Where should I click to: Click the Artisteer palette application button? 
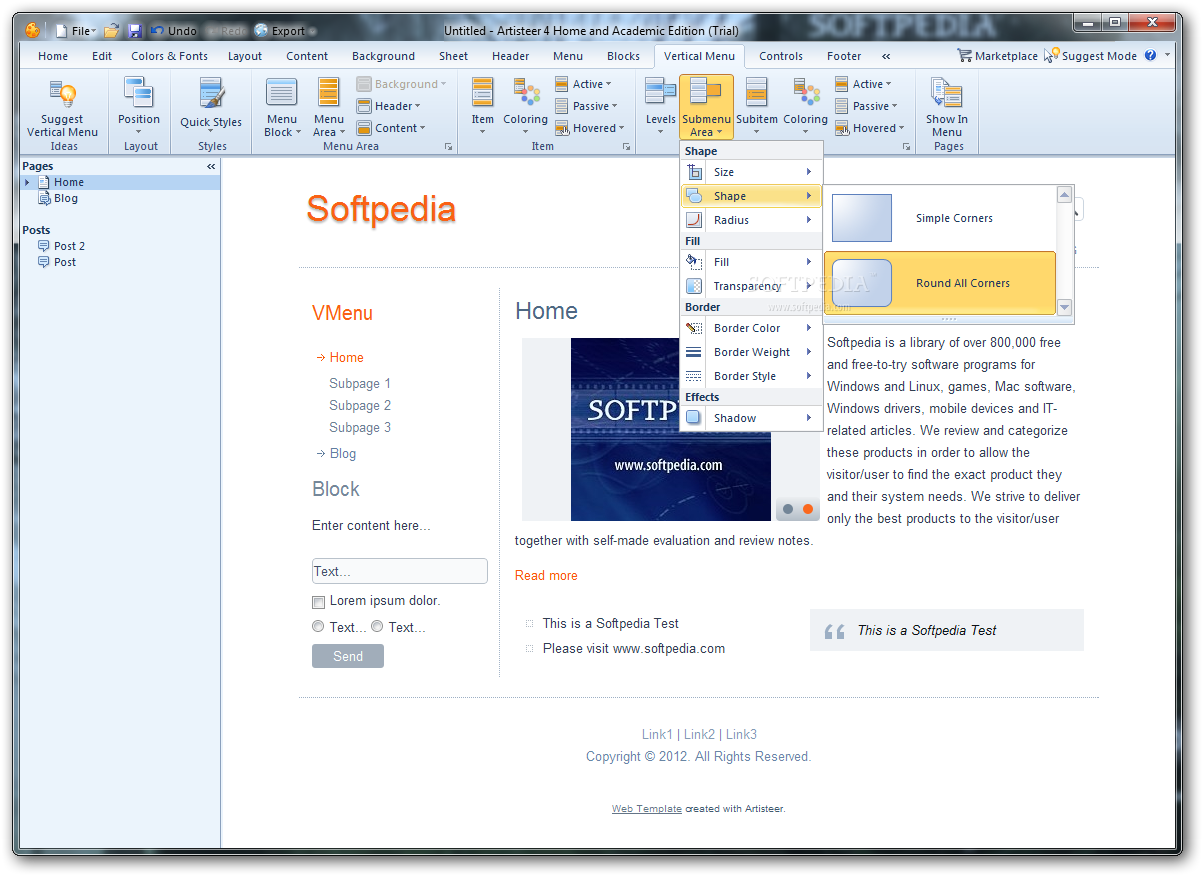(x=33, y=30)
